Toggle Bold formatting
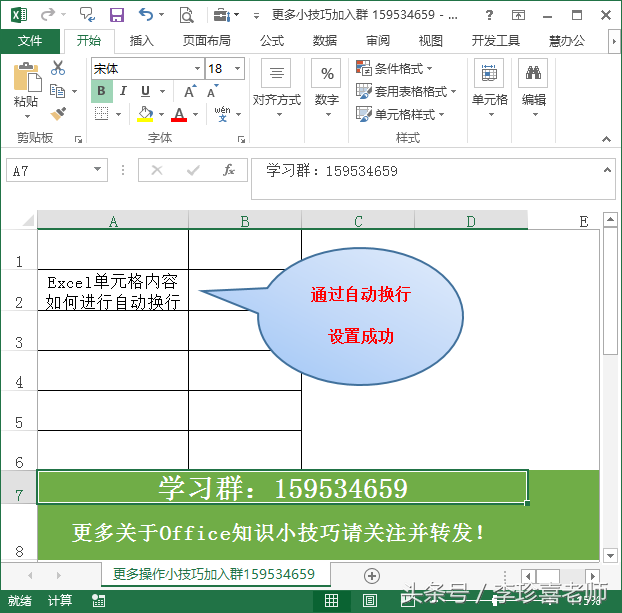This screenshot has width=622, height=613. 102,91
